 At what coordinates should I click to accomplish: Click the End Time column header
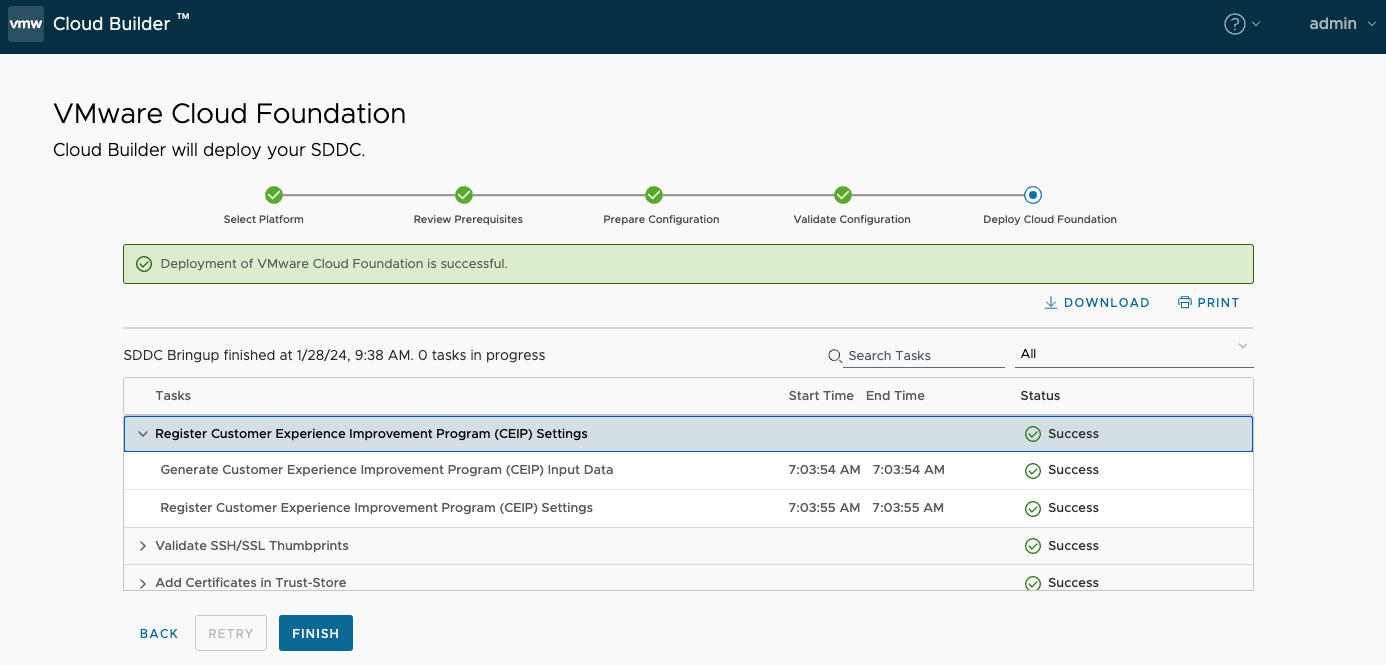click(895, 396)
